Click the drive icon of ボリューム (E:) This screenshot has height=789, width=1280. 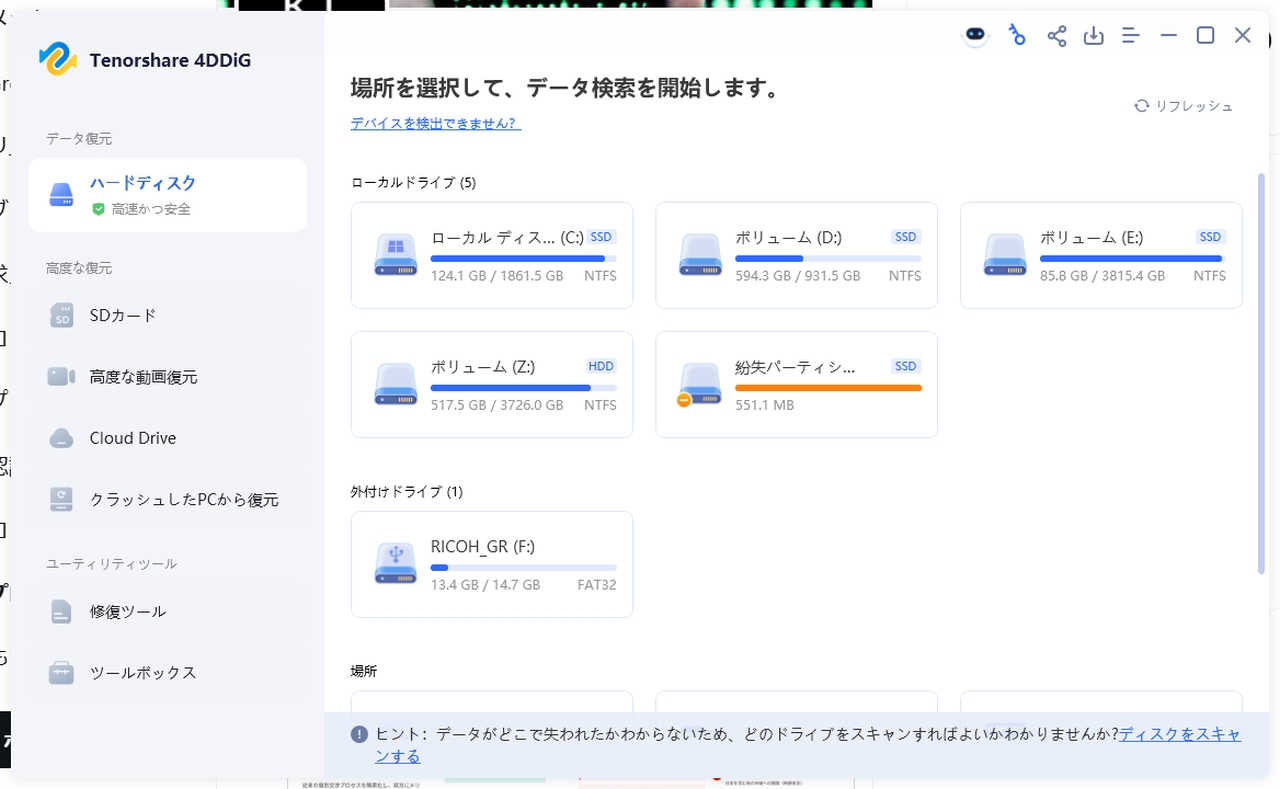pos(1005,255)
